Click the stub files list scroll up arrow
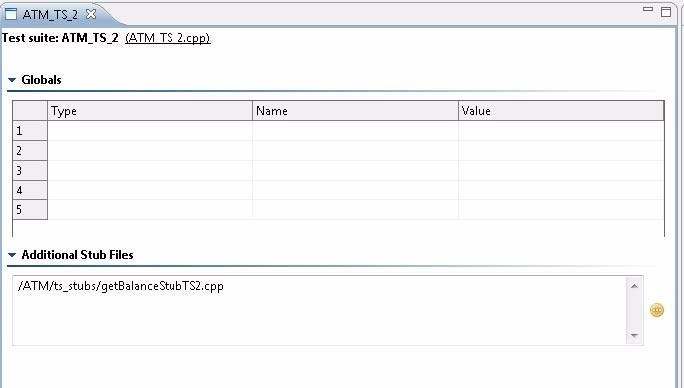This screenshot has width=684, height=388. tap(634, 286)
